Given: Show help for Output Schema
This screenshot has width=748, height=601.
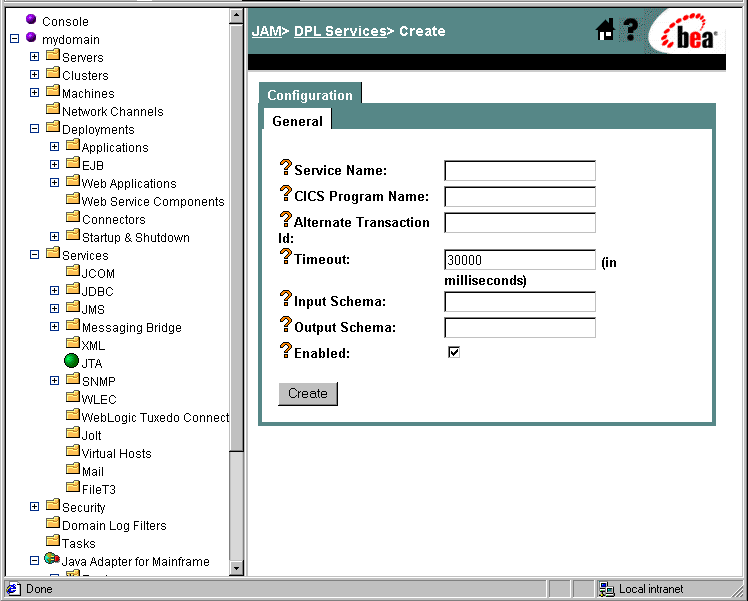Looking at the screenshot, I should click(x=285, y=324).
